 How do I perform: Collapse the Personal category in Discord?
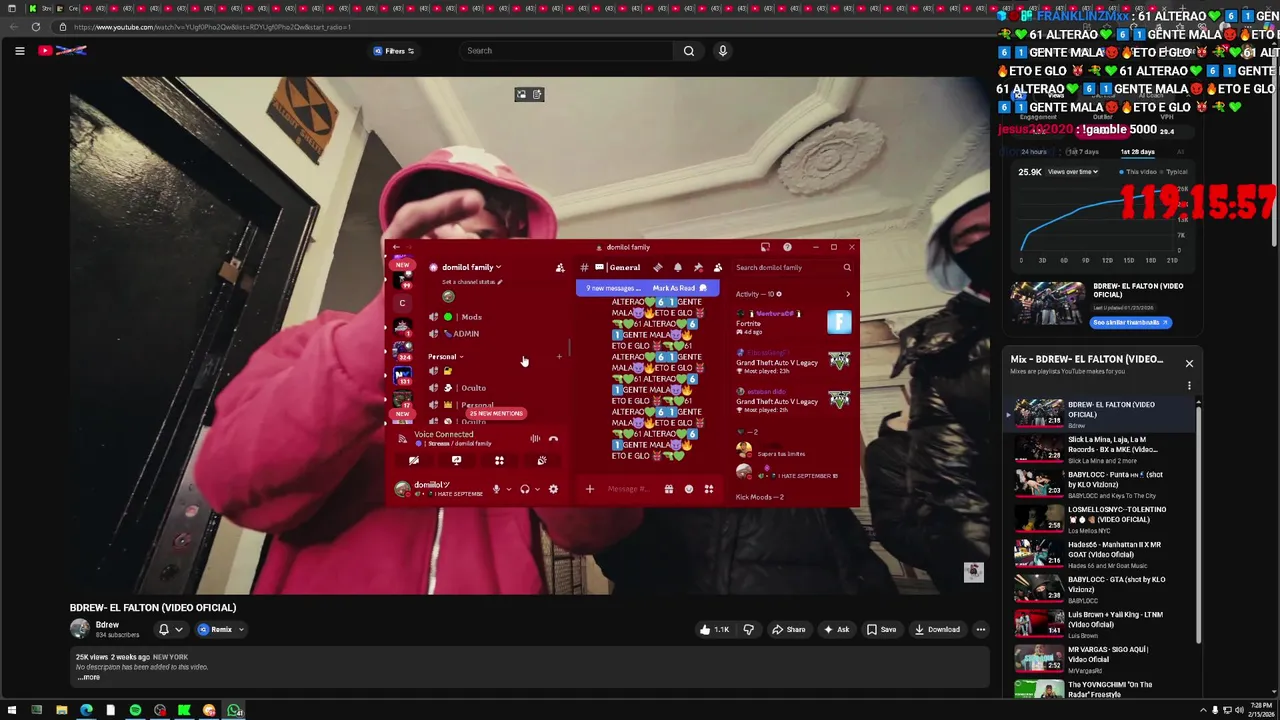coord(445,357)
